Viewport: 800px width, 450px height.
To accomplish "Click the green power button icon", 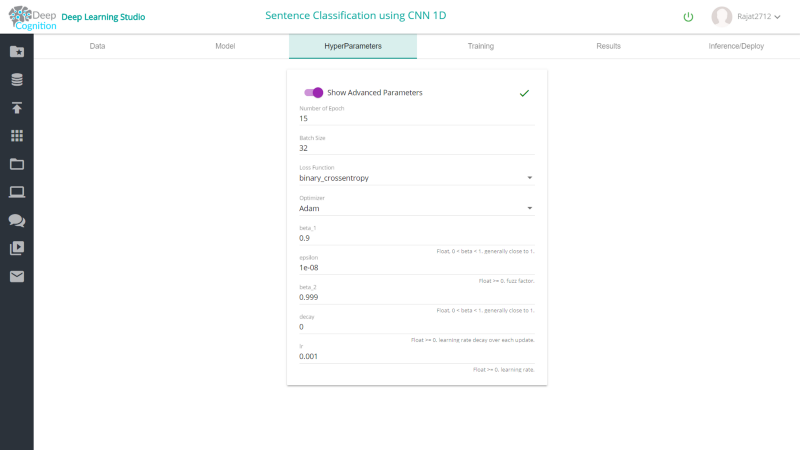I will [x=688, y=17].
